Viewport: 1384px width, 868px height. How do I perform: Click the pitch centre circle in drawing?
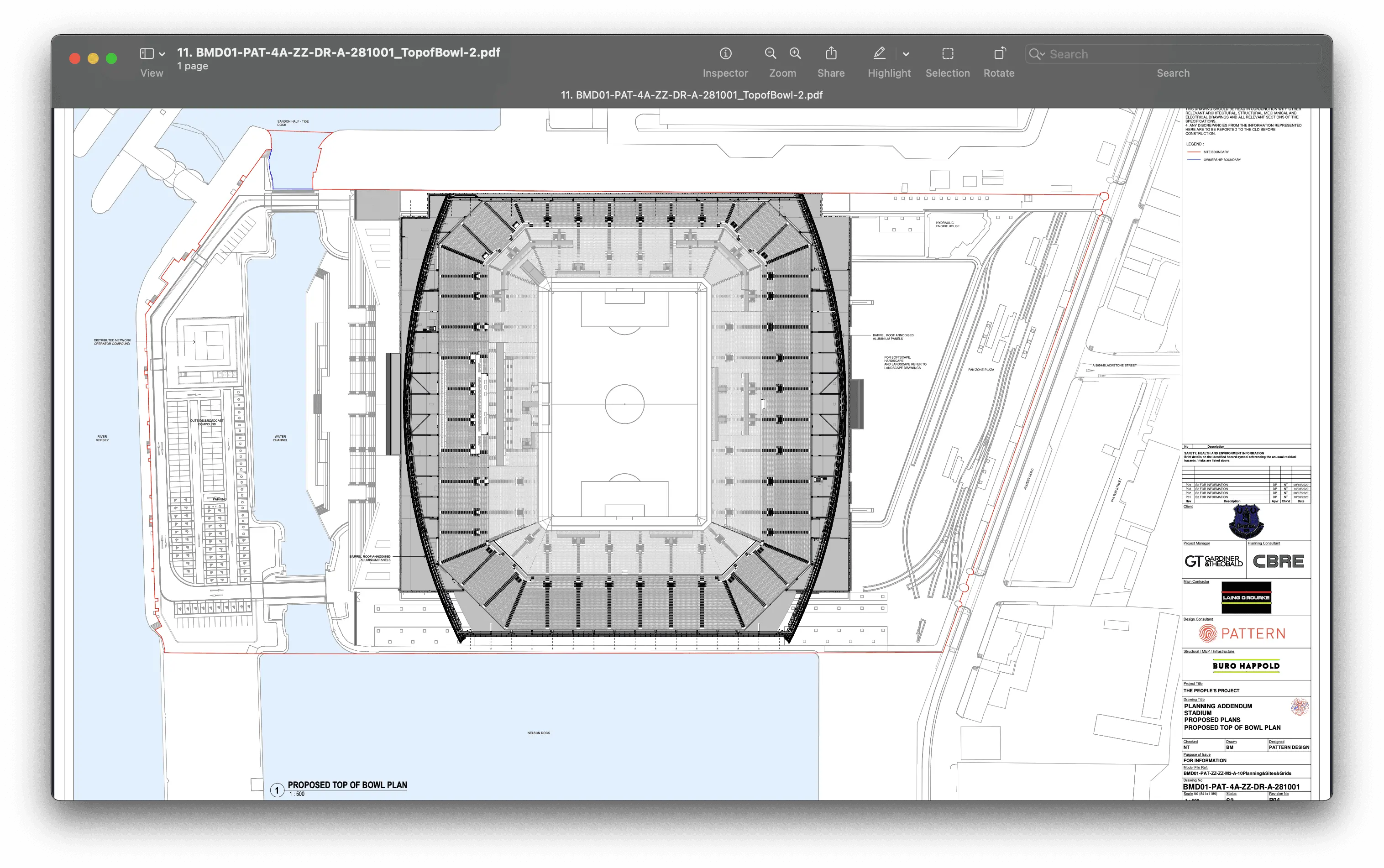(x=624, y=404)
